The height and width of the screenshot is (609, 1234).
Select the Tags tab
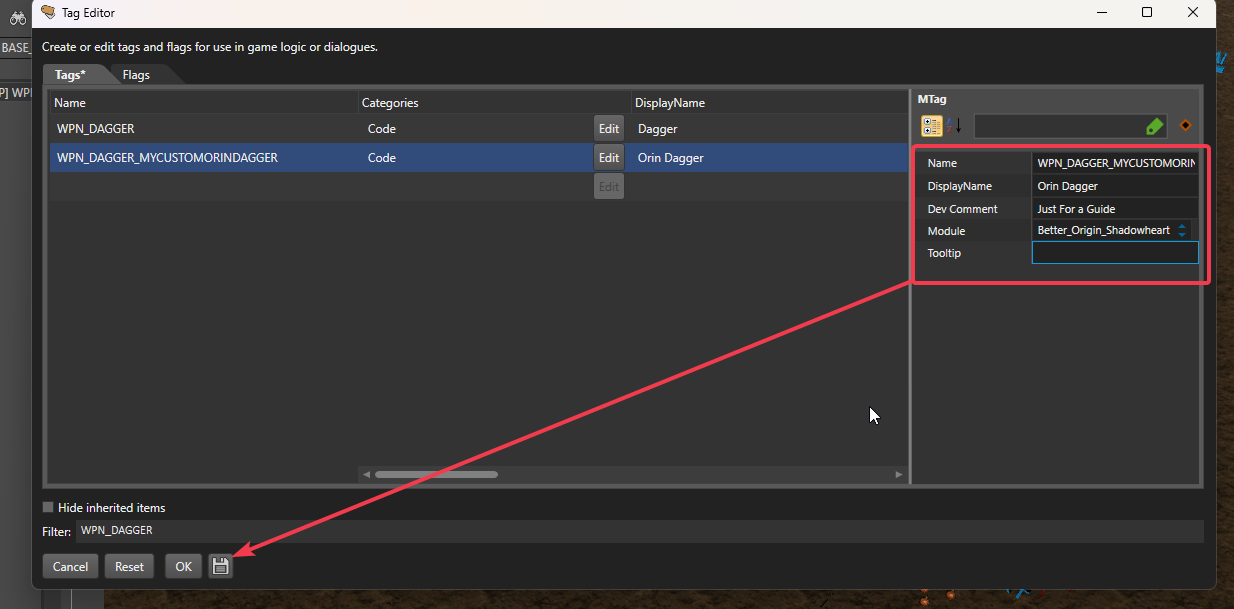(x=70, y=74)
